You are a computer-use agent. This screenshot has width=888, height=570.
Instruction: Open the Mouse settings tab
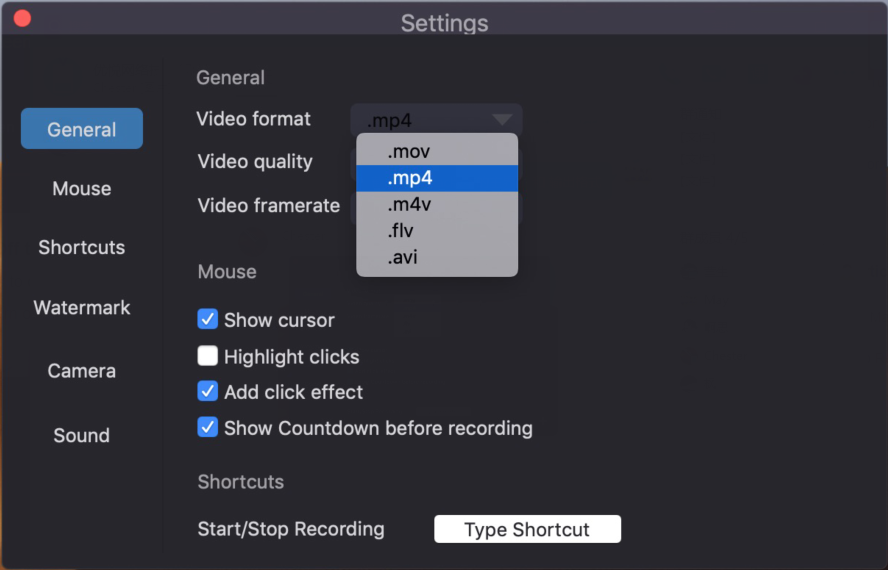click(82, 189)
